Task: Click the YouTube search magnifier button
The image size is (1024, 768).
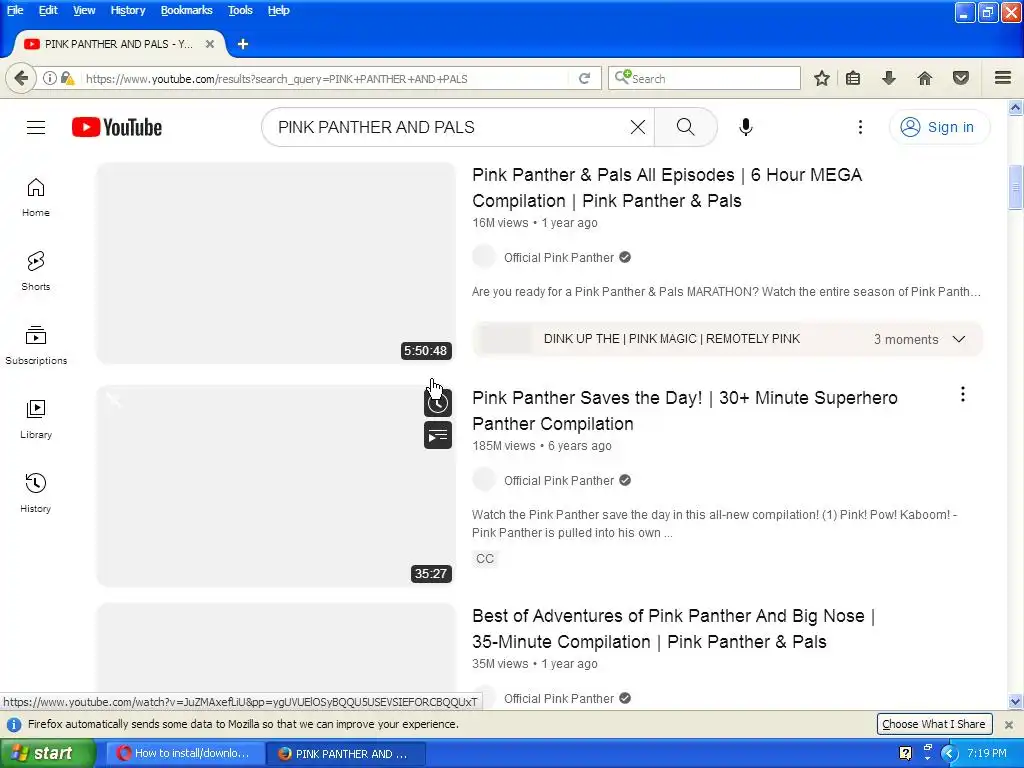Action: (x=686, y=127)
